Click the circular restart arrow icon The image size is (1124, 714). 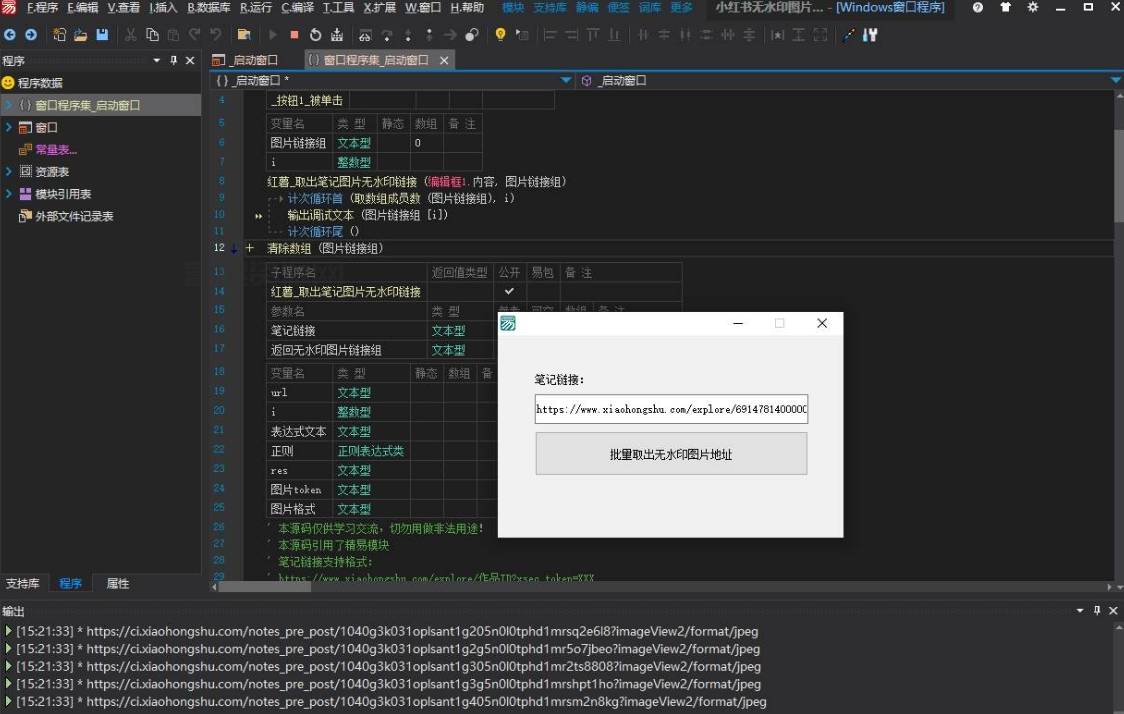coord(315,34)
